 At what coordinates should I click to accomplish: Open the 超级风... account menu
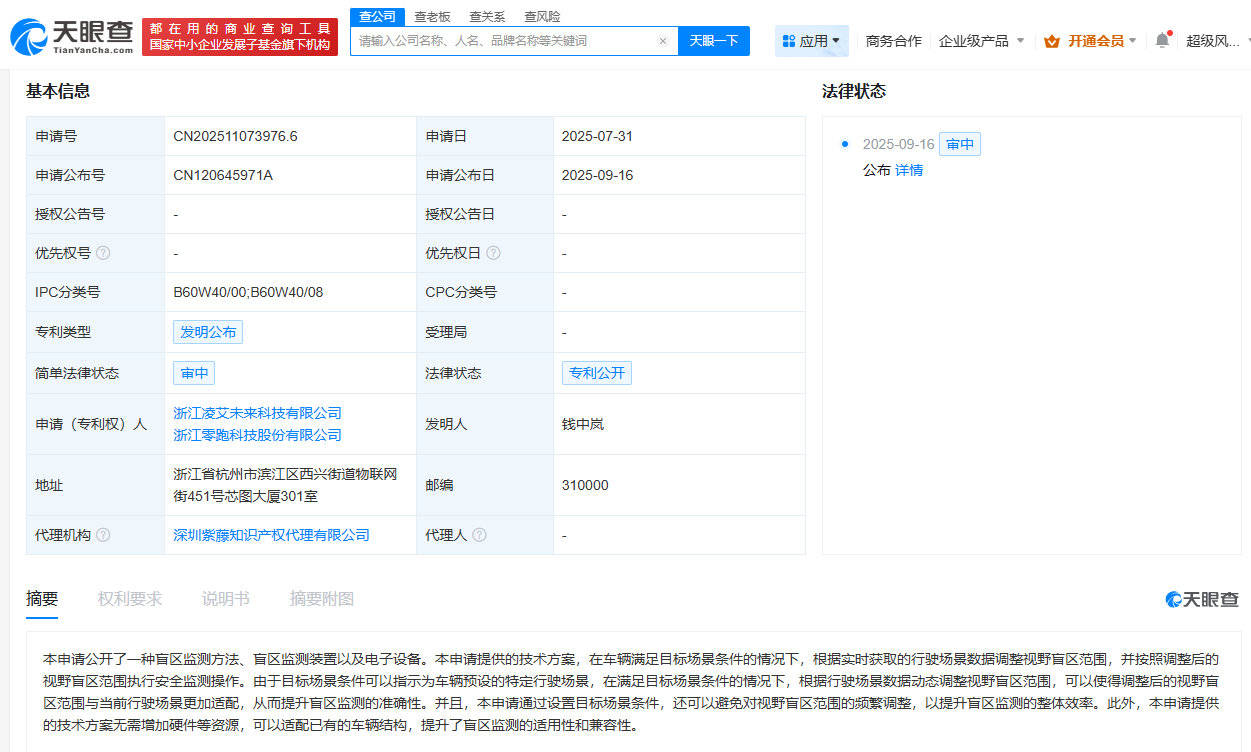1213,41
